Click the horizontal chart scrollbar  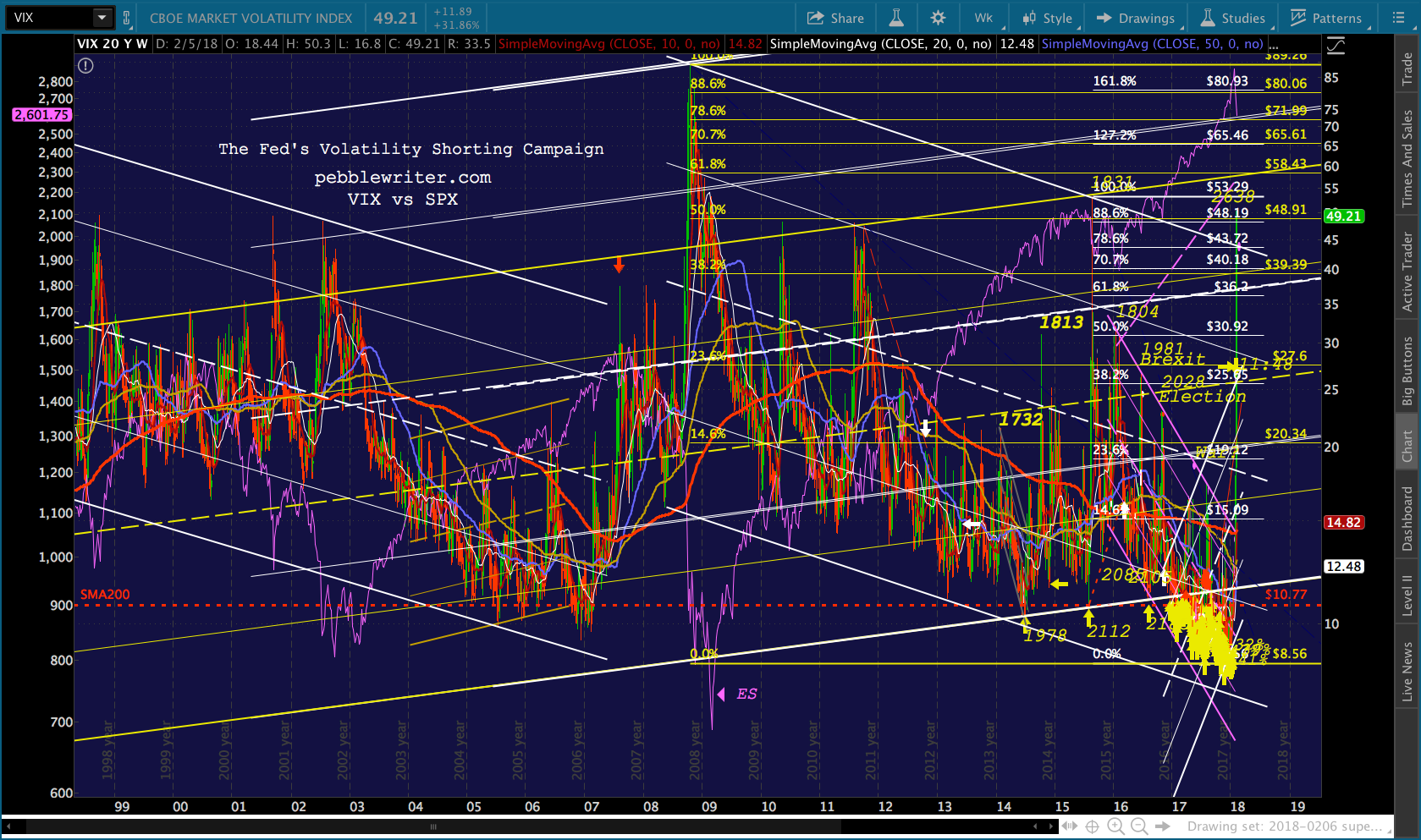[433, 826]
